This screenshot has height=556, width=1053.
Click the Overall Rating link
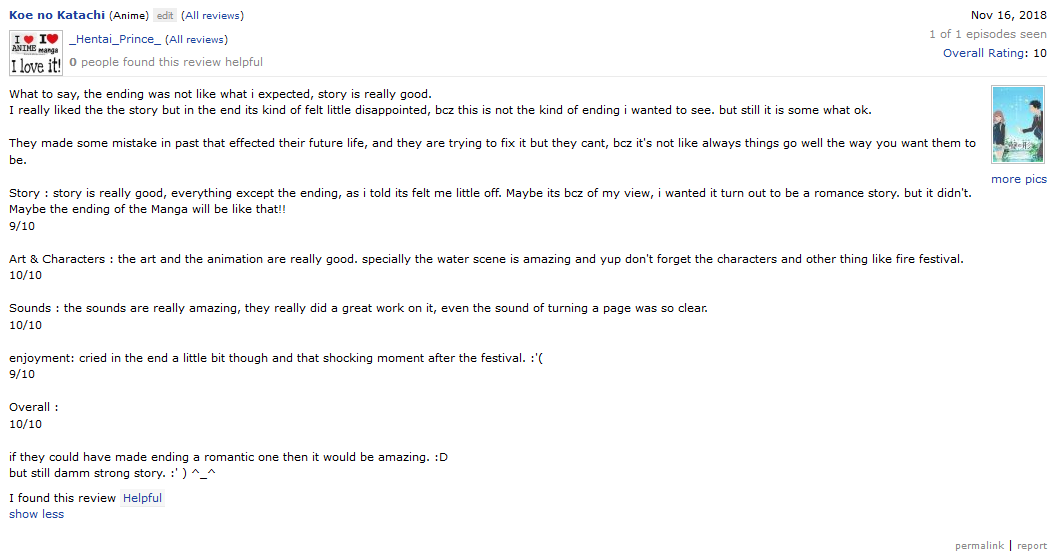pos(985,53)
